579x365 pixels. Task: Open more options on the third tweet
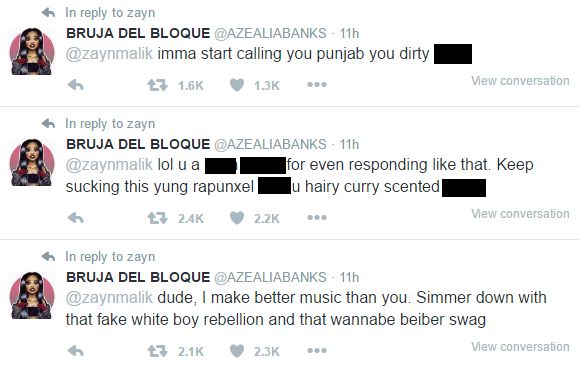(317, 351)
